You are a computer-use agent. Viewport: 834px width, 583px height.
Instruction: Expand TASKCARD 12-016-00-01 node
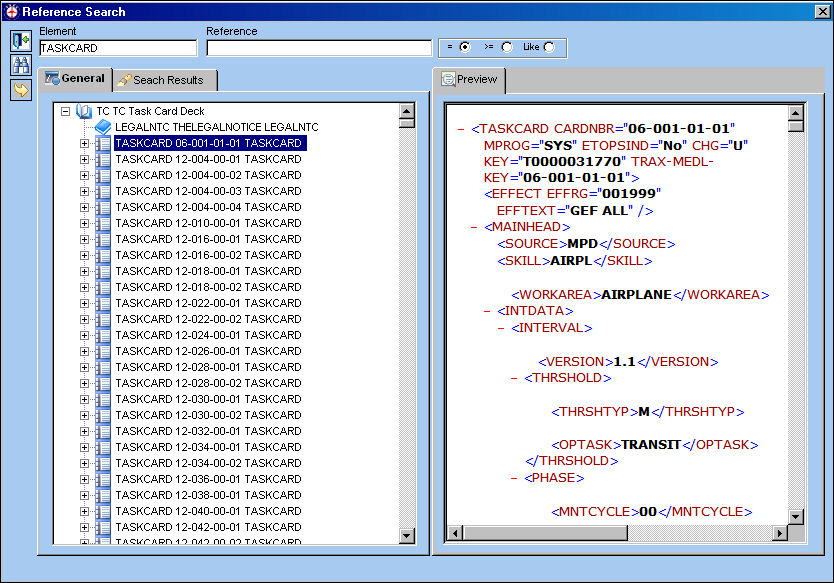[x=84, y=239]
